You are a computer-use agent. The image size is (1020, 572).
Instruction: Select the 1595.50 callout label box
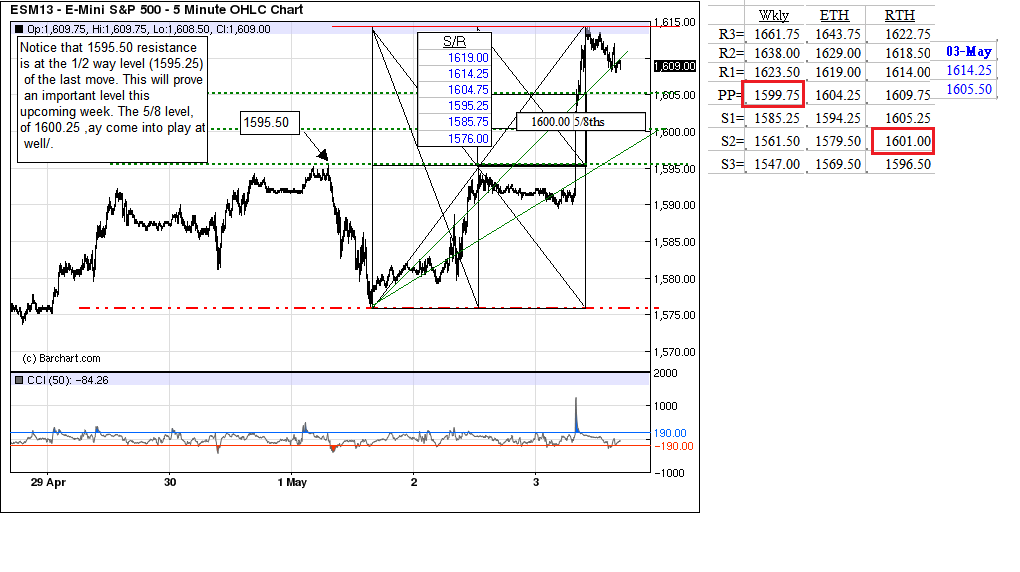tap(270, 122)
